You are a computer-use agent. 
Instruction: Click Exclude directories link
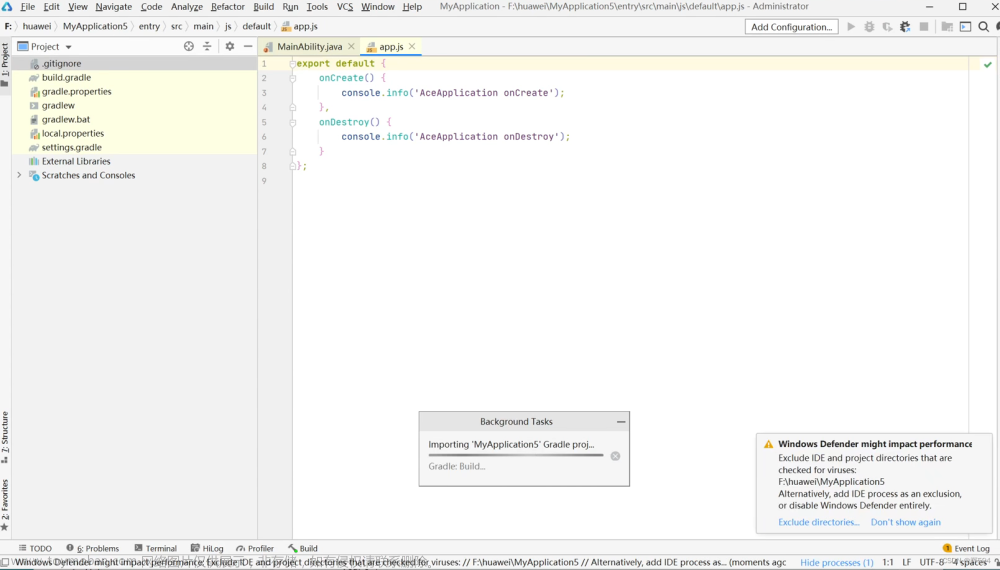pos(819,522)
